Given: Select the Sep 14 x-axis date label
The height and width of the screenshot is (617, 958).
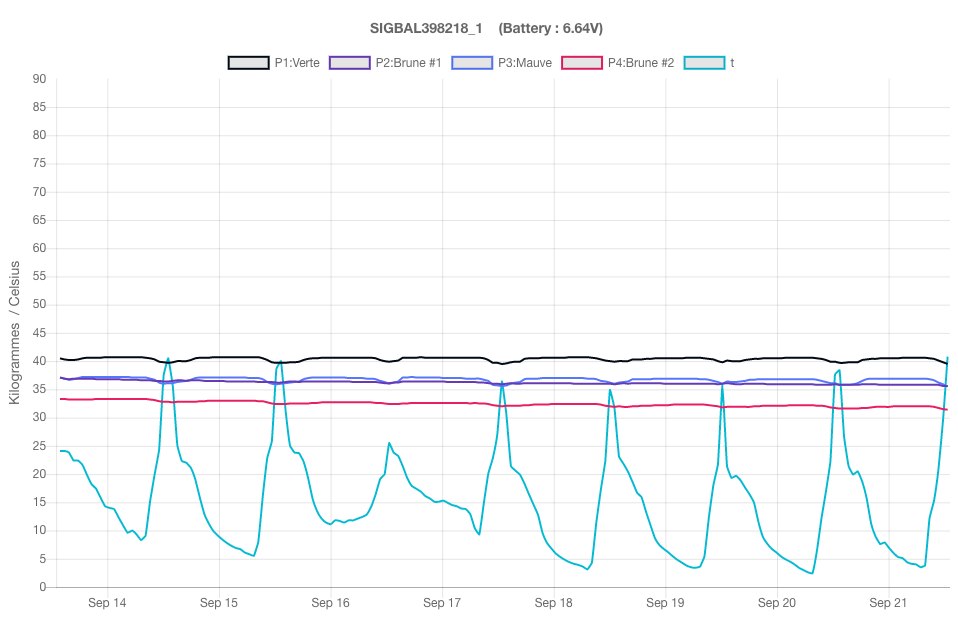Looking at the screenshot, I should point(107,603).
